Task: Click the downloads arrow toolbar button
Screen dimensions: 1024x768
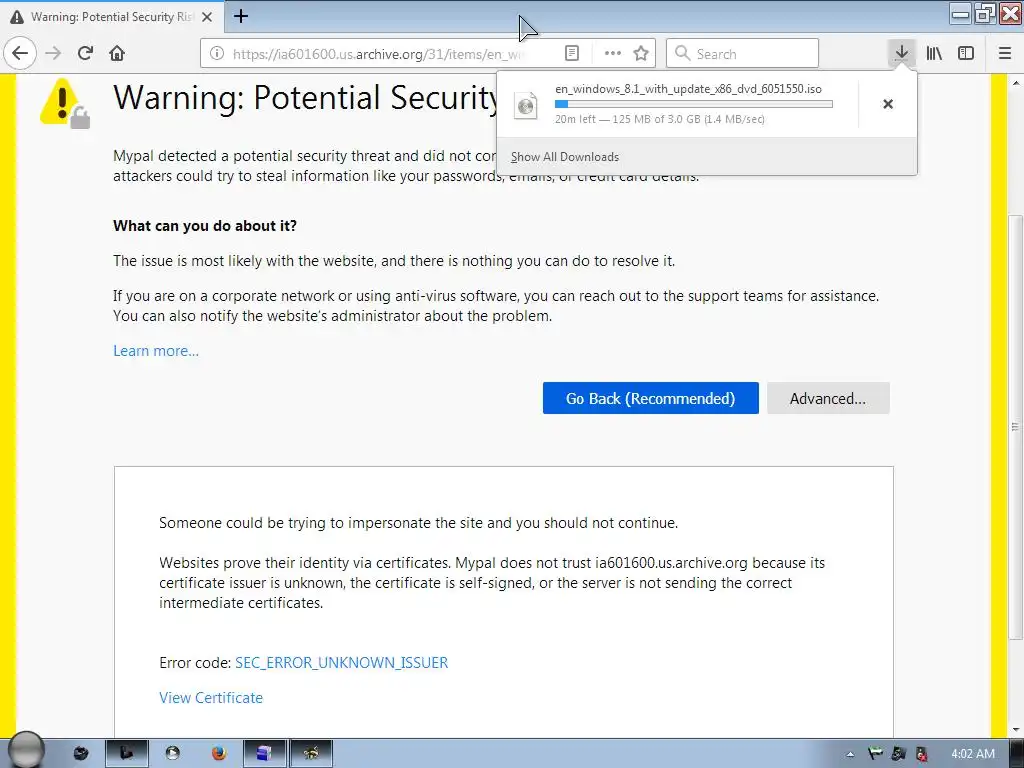Action: 901,53
